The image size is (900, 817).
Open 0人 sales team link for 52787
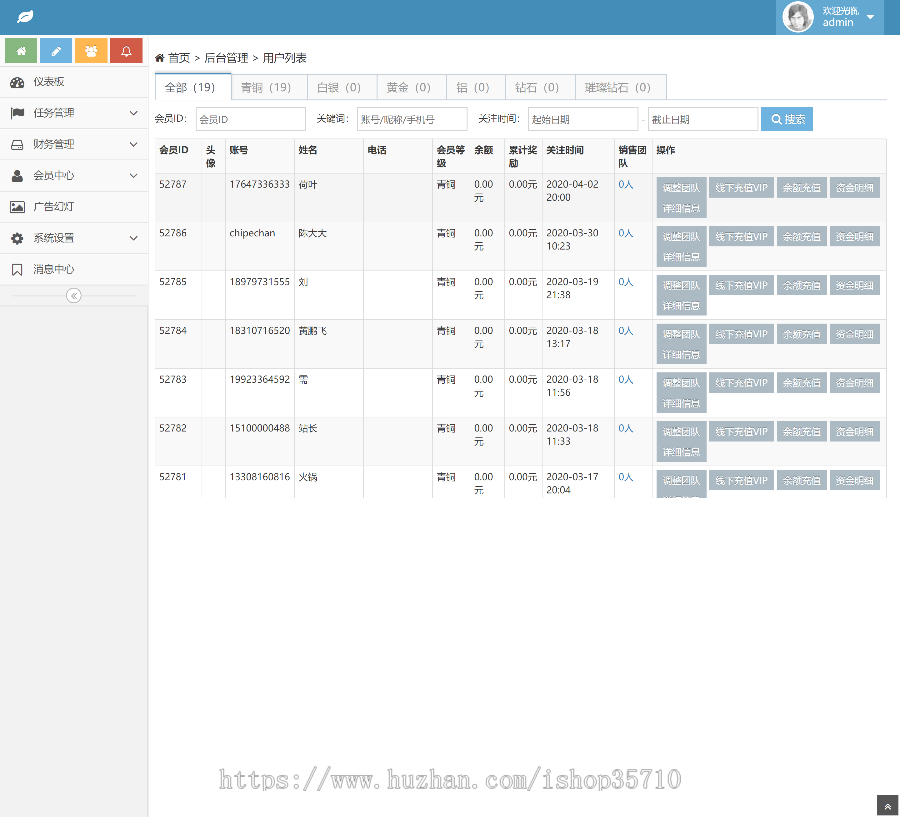click(626, 184)
